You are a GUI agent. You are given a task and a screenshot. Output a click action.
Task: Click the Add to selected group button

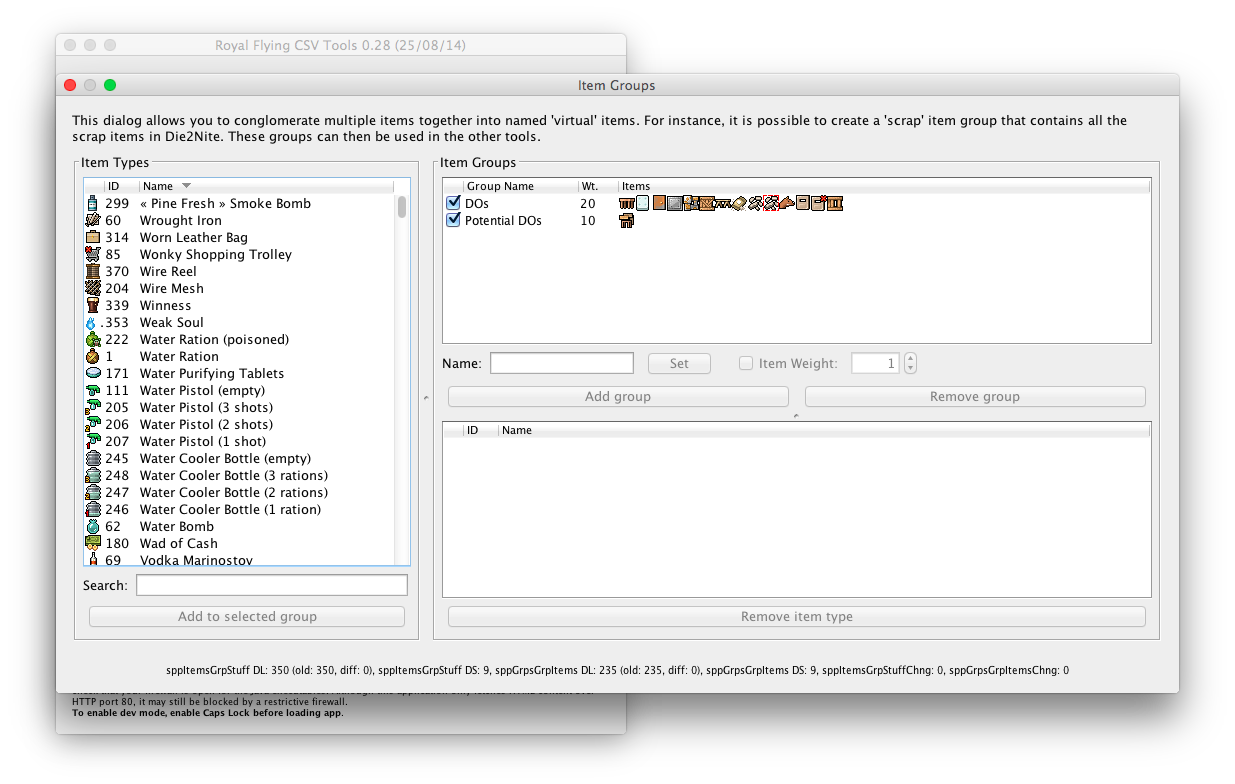click(x=247, y=616)
